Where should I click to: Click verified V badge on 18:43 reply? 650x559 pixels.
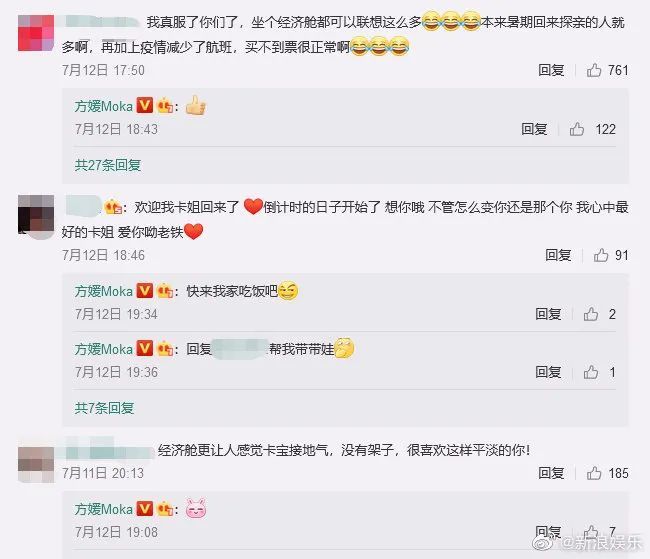pyautogui.click(x=145, y=105)
